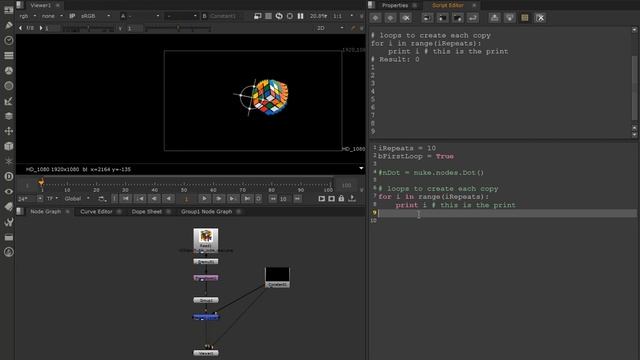Jump to the last frame
The height and width of the screenshot is (360, 640).
pyautogui.click(x=247, y=198)
